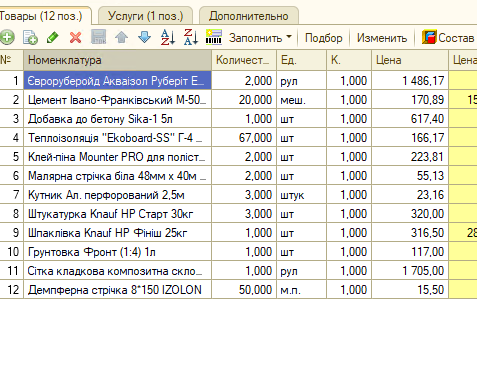
Task: Click price 117,00 for Грунтовка Фронт
Action: pyautogui.click(x=410, y=251)
